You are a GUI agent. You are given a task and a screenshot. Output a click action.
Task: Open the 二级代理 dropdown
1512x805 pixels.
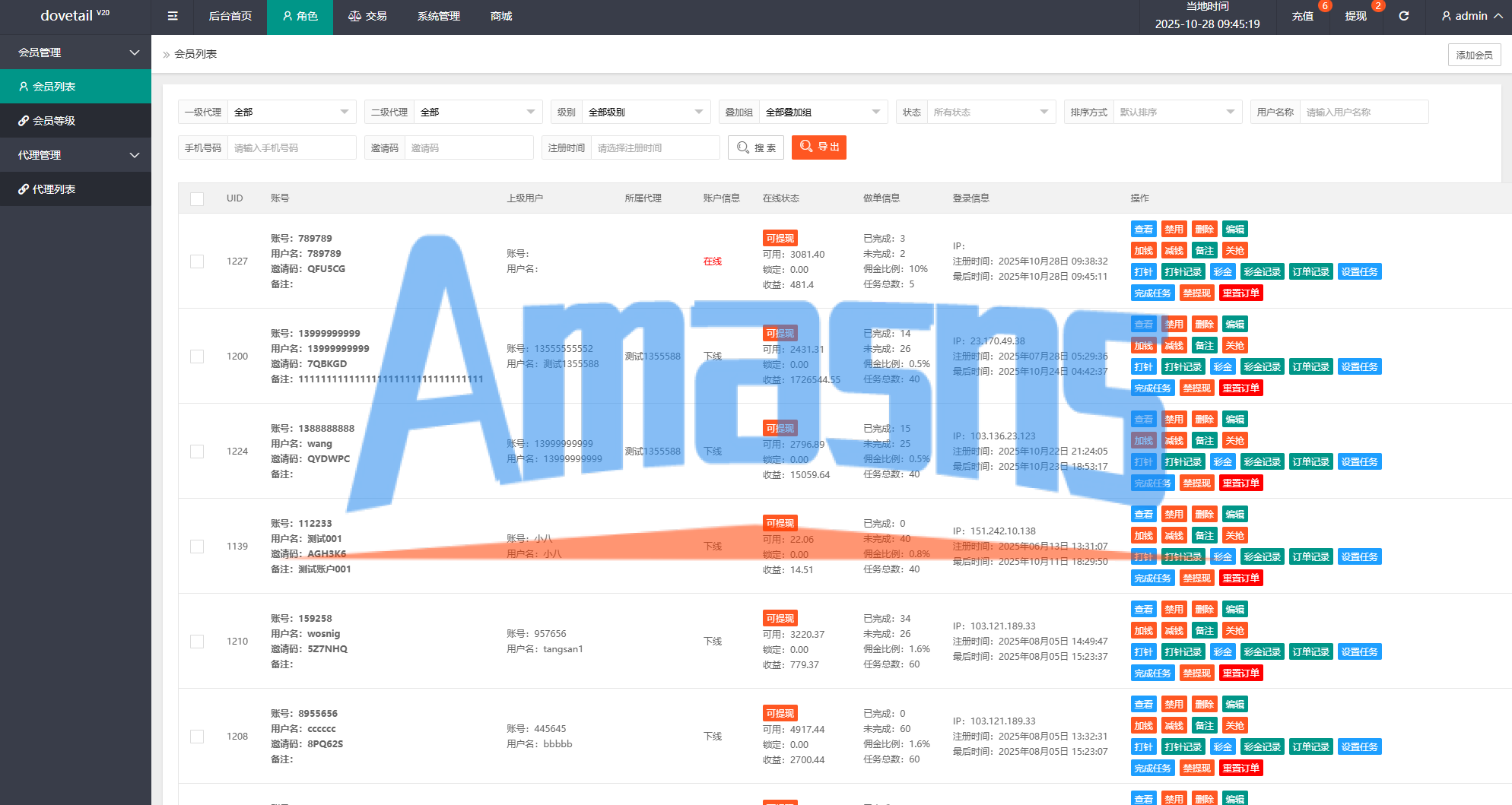coord(478,112)
